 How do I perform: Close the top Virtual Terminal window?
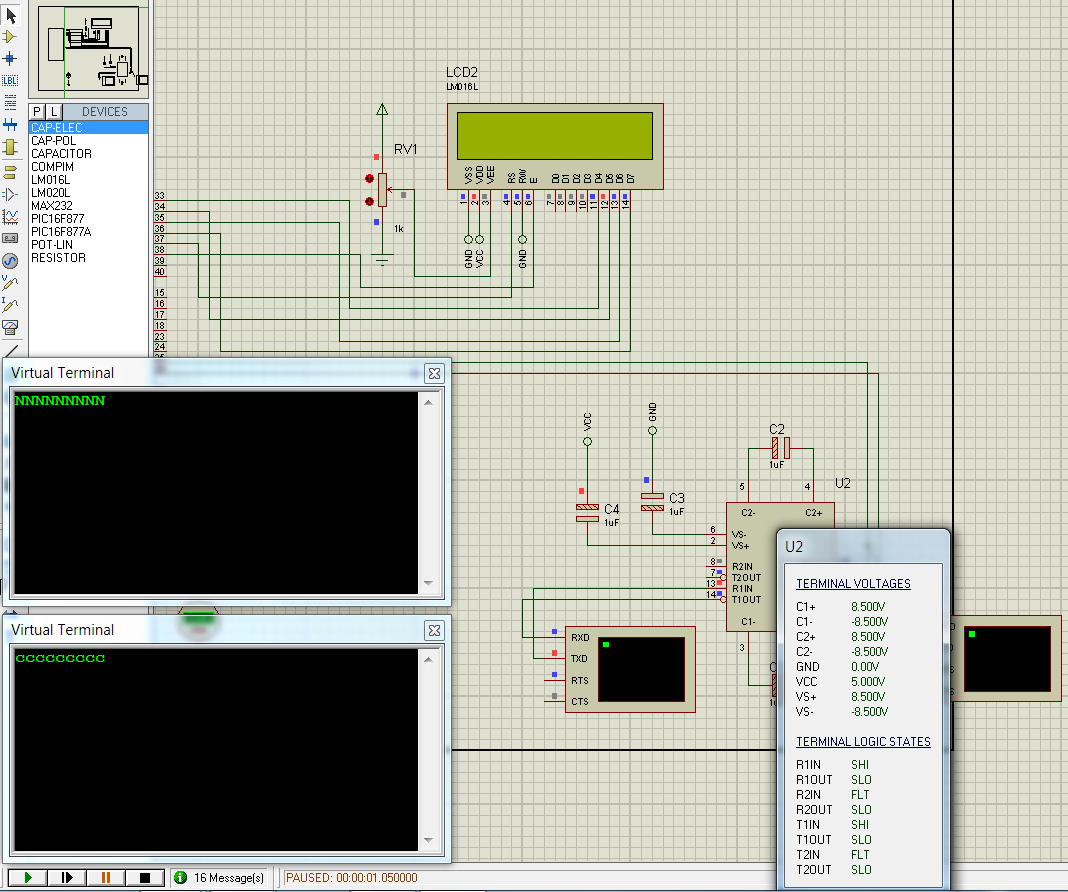434,373
